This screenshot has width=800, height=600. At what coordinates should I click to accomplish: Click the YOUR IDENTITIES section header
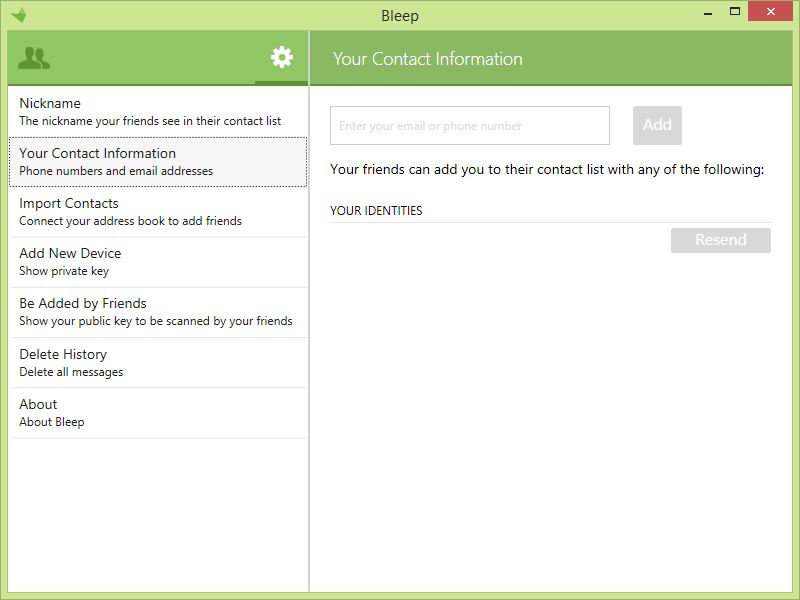[x=376, y=211]
